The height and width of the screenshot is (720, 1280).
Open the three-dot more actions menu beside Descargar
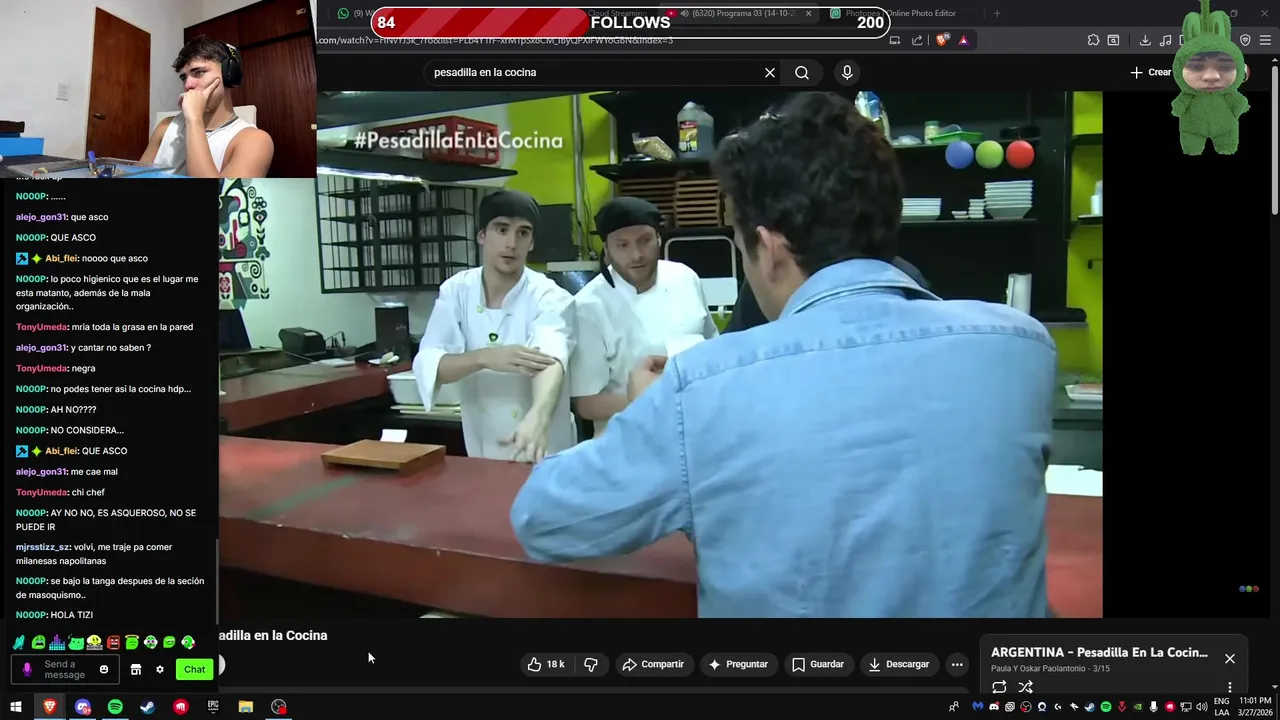(x=957, y=664)
